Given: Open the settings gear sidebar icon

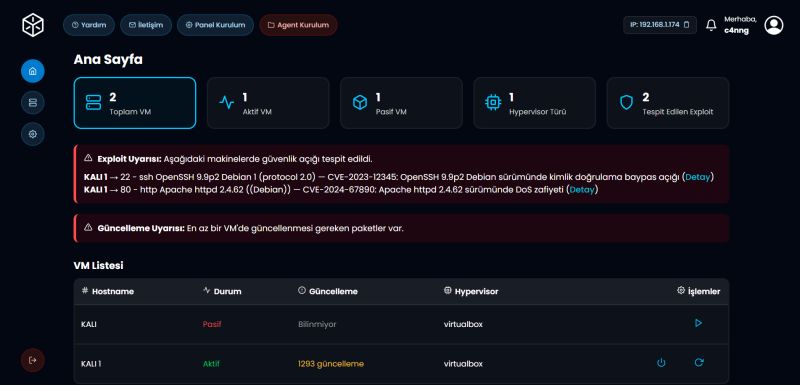Looking at the screenshot, I should (x=33, y=134).
